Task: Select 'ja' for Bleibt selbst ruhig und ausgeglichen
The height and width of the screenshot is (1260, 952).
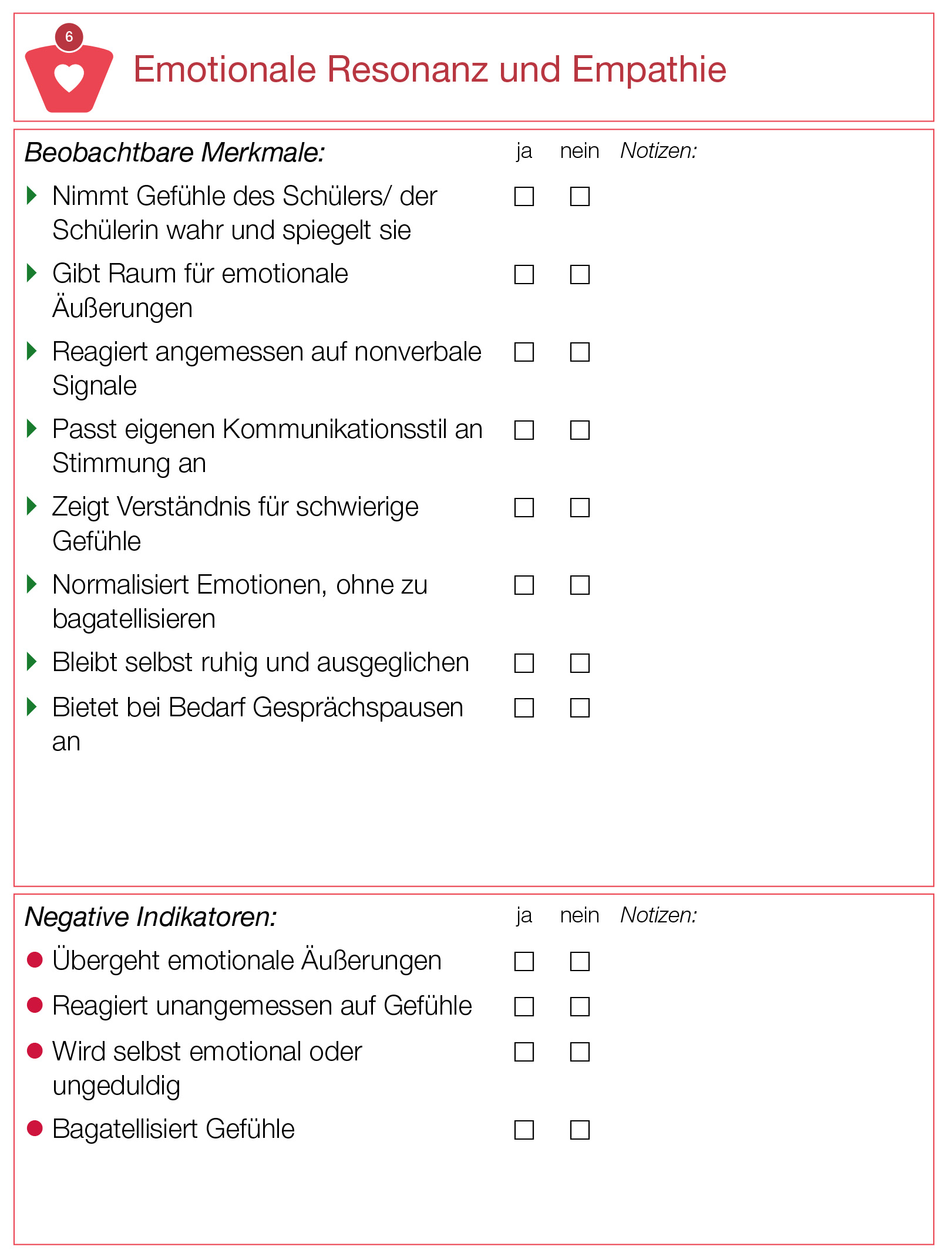Action: [x=524, y=663]
